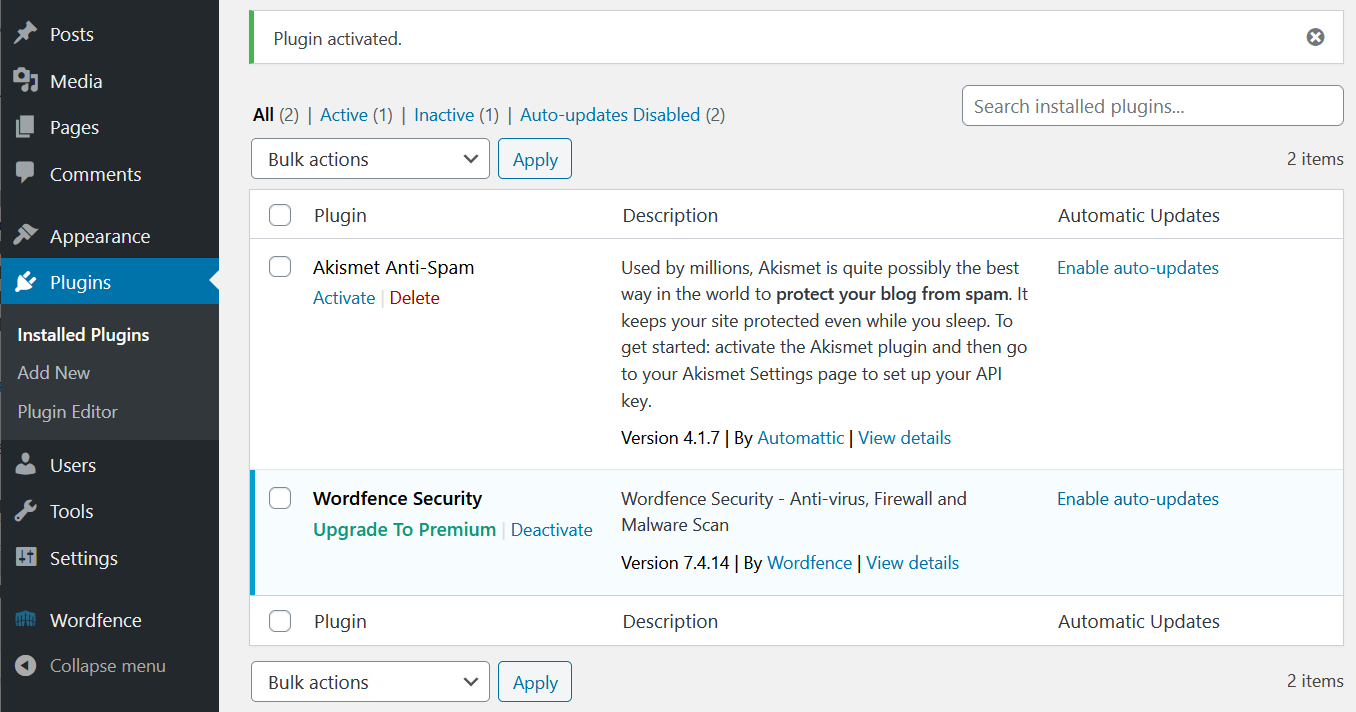Click the Media icon in sidebar

(26, 81)
